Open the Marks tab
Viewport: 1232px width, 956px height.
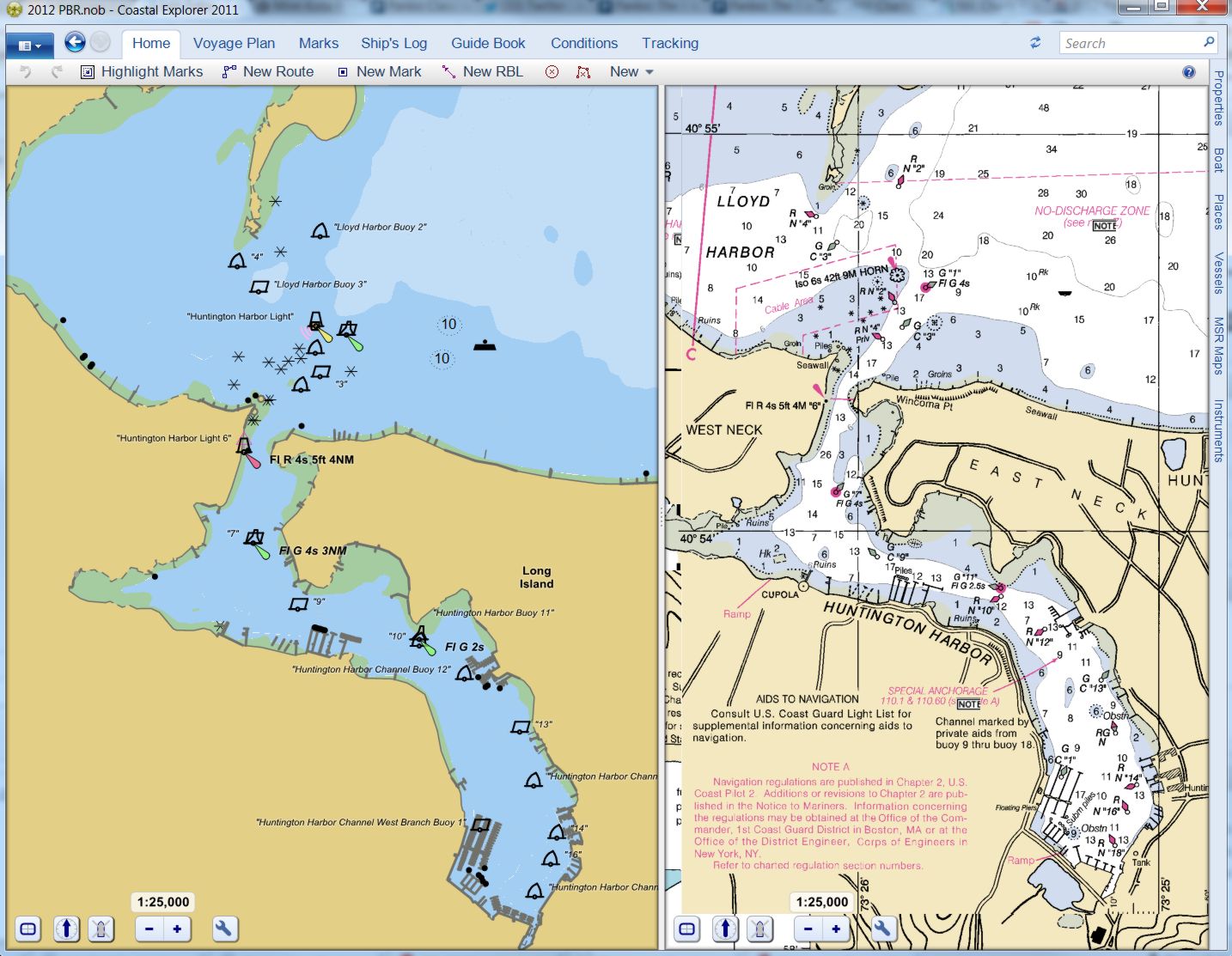coord(319,43)
